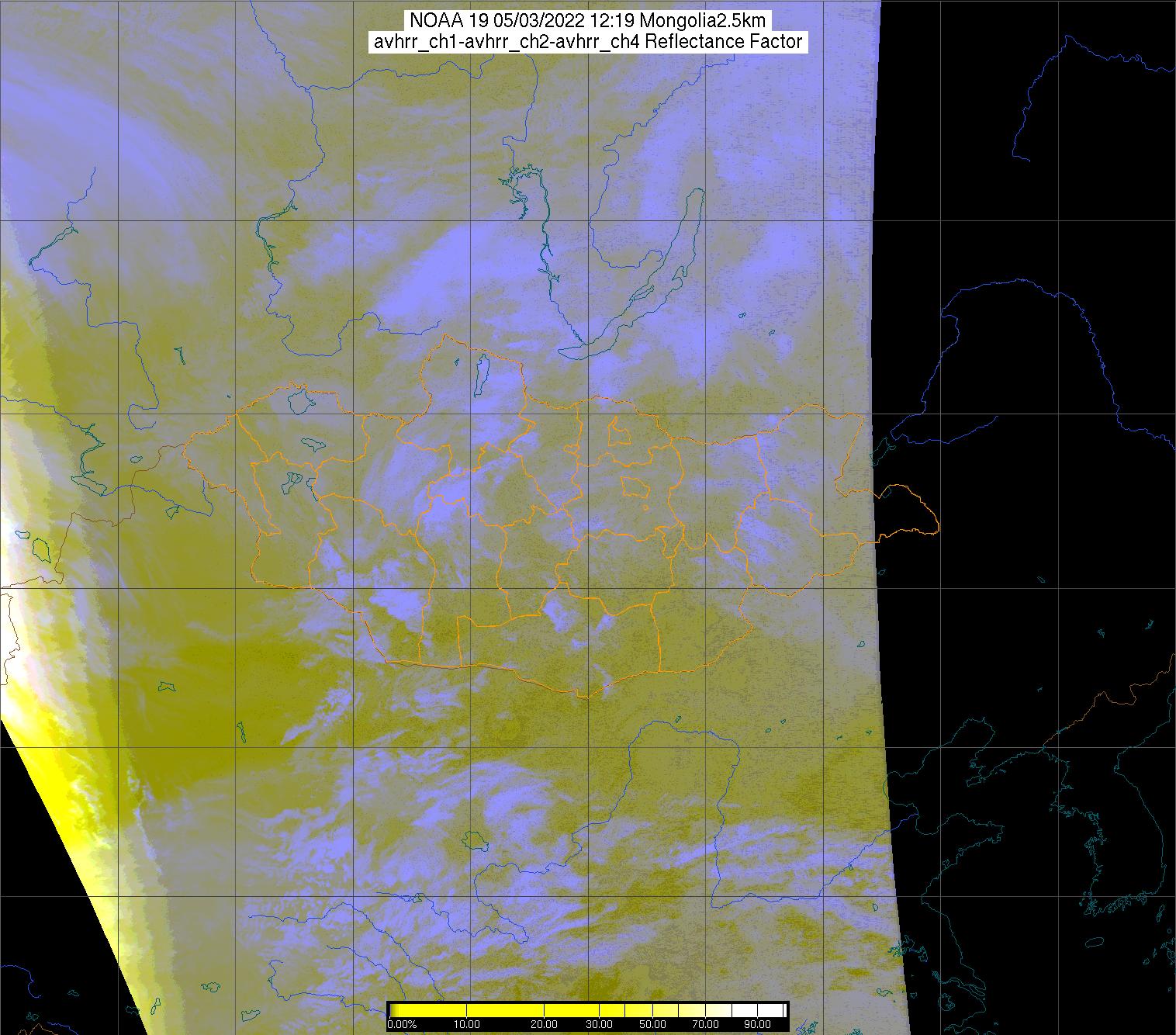Click the "10.00" colorbar label

pyautogui.click(x=466, y=1024)
